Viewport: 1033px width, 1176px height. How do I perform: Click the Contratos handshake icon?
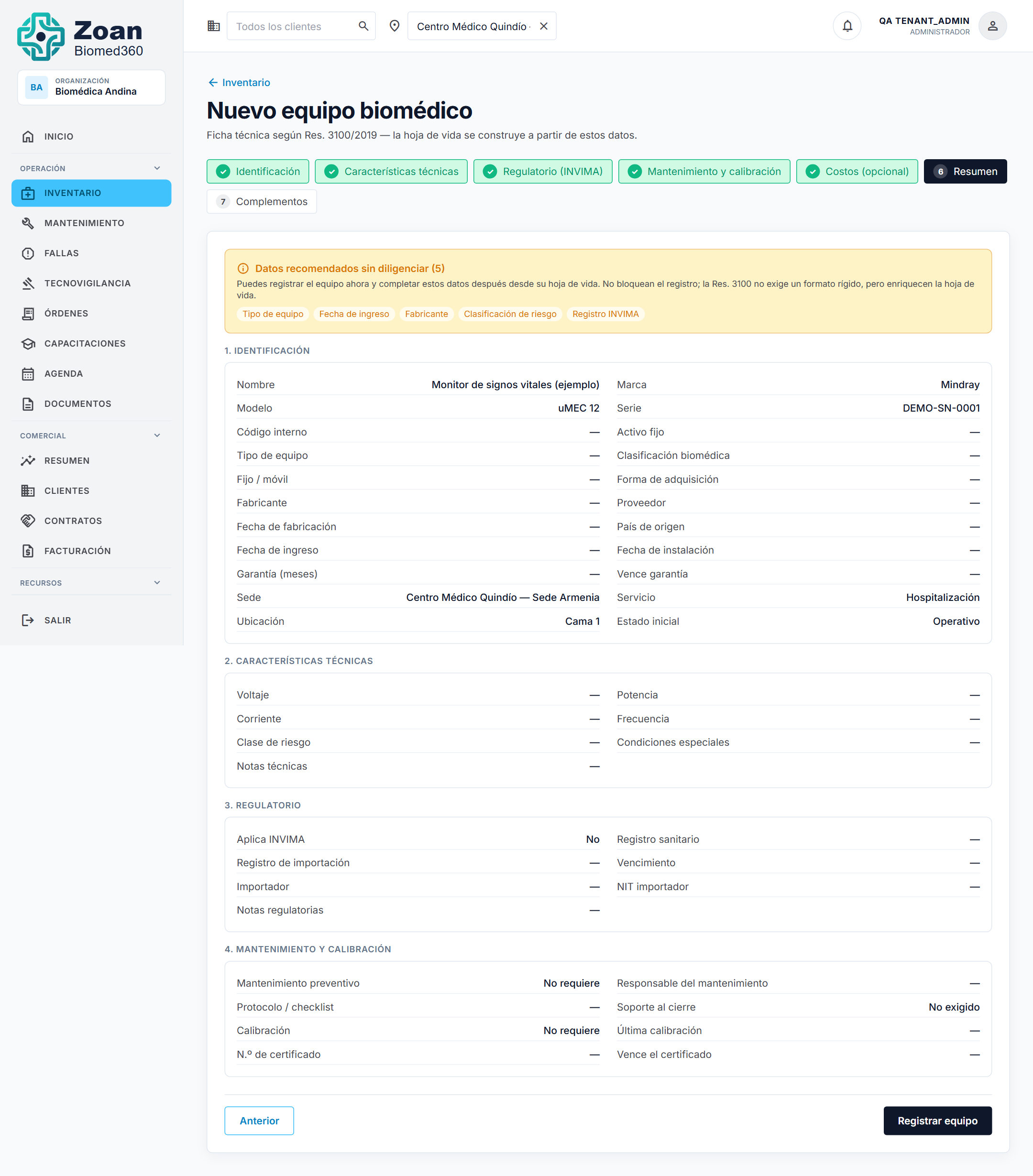coord(28,521)
